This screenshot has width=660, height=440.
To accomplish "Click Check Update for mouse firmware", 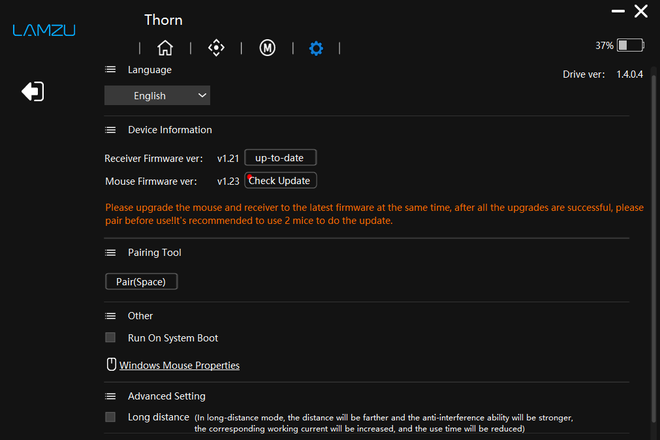I will (280, 181).
